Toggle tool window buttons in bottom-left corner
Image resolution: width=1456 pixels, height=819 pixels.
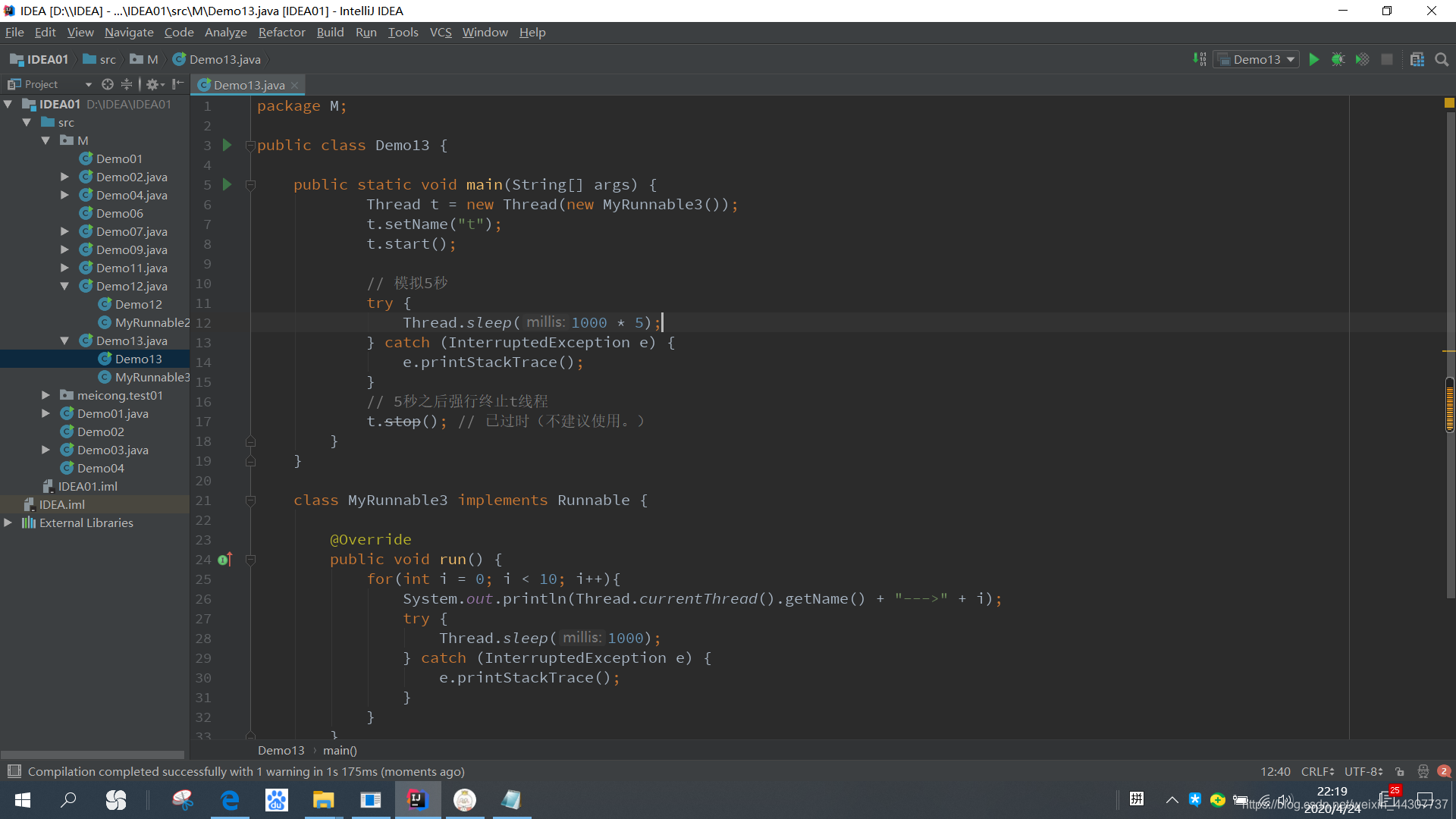[14, 771]
